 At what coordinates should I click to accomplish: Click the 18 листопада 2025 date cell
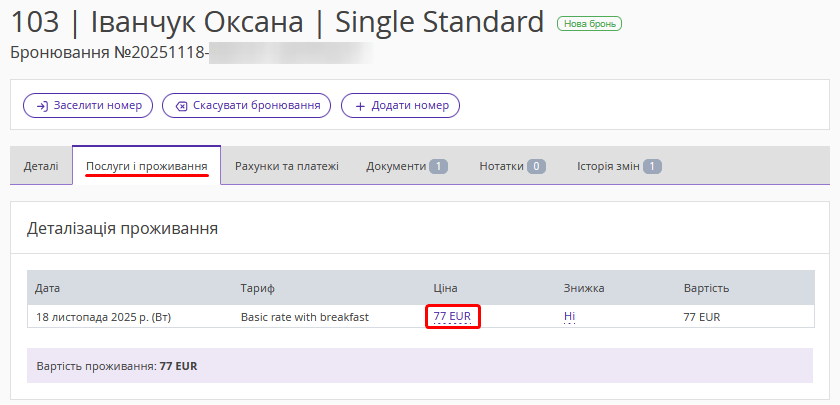point(103,317)
